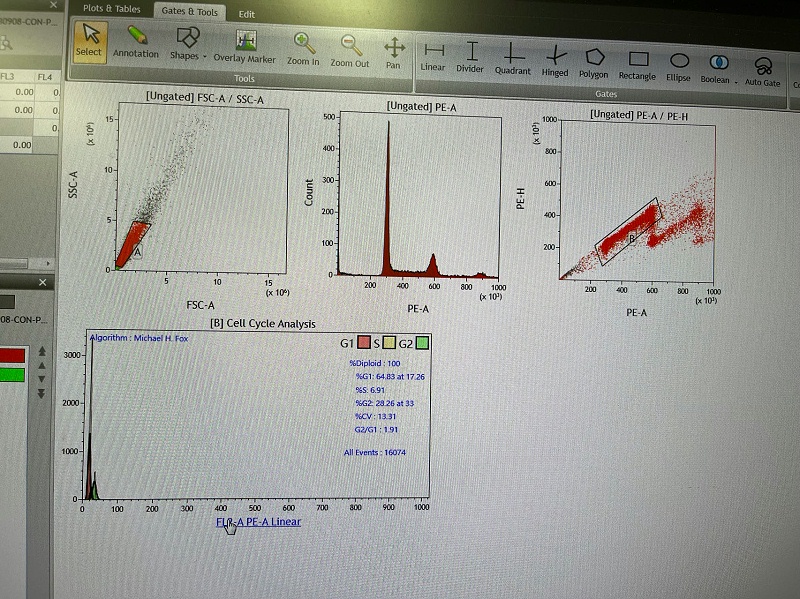Open the Edit tab

(x=246, y=14)
